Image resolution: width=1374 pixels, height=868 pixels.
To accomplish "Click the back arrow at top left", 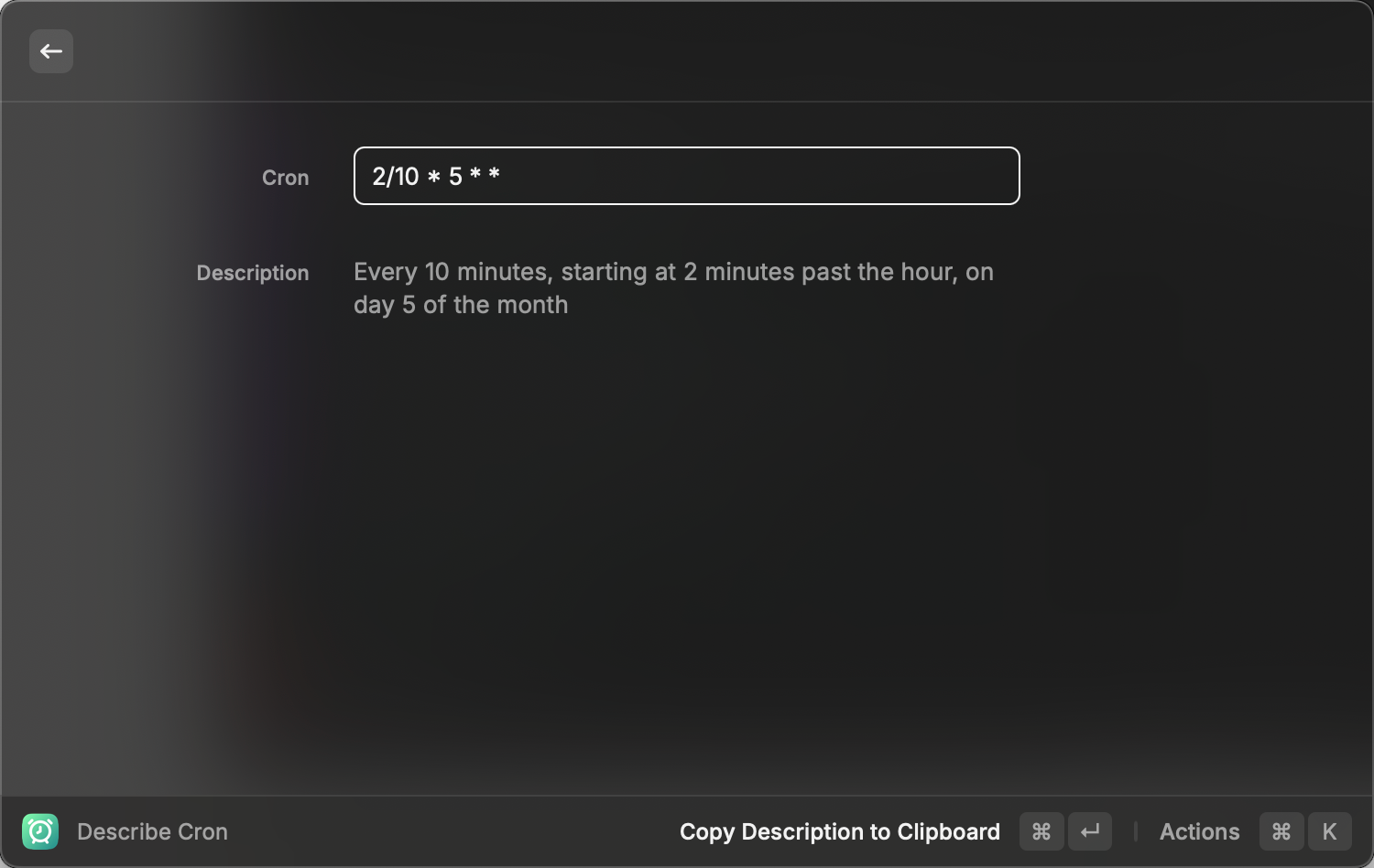I will (x=50, y=50).
